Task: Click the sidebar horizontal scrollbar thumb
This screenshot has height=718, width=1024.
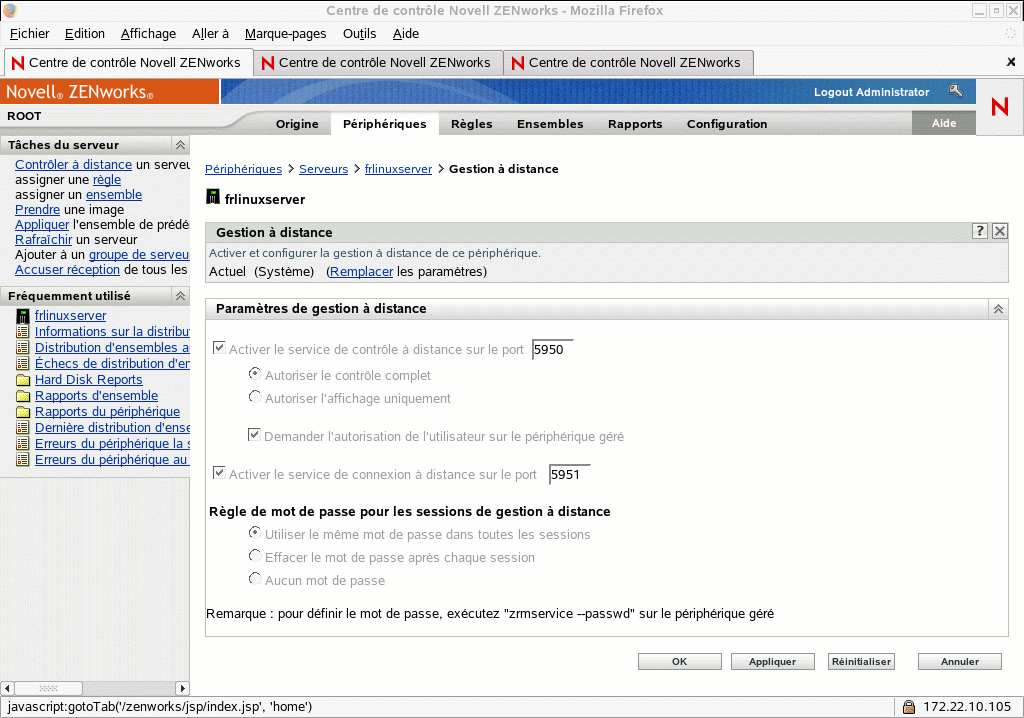Action: click(x=48, y=688)
